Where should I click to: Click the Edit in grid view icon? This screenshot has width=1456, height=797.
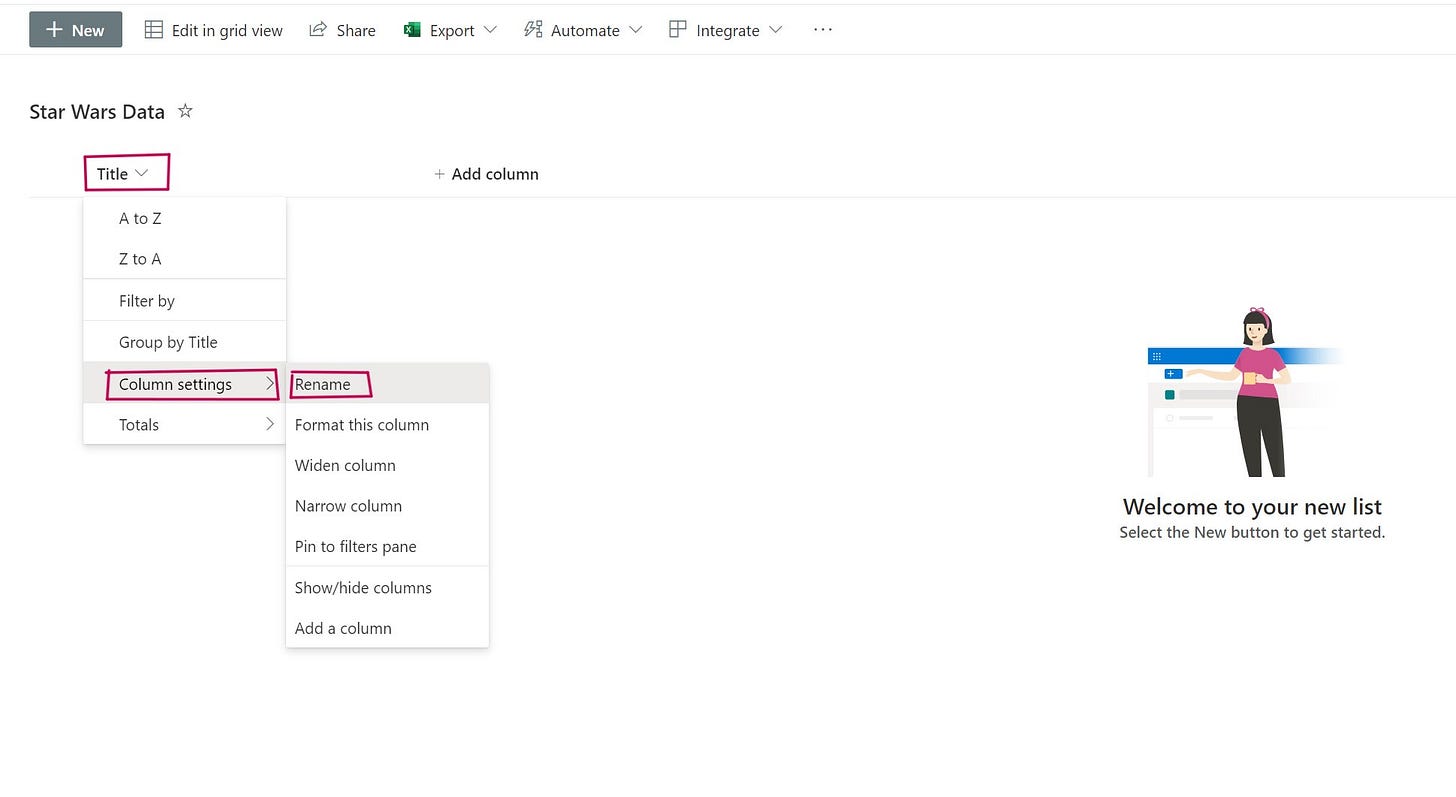pos(153,30)
